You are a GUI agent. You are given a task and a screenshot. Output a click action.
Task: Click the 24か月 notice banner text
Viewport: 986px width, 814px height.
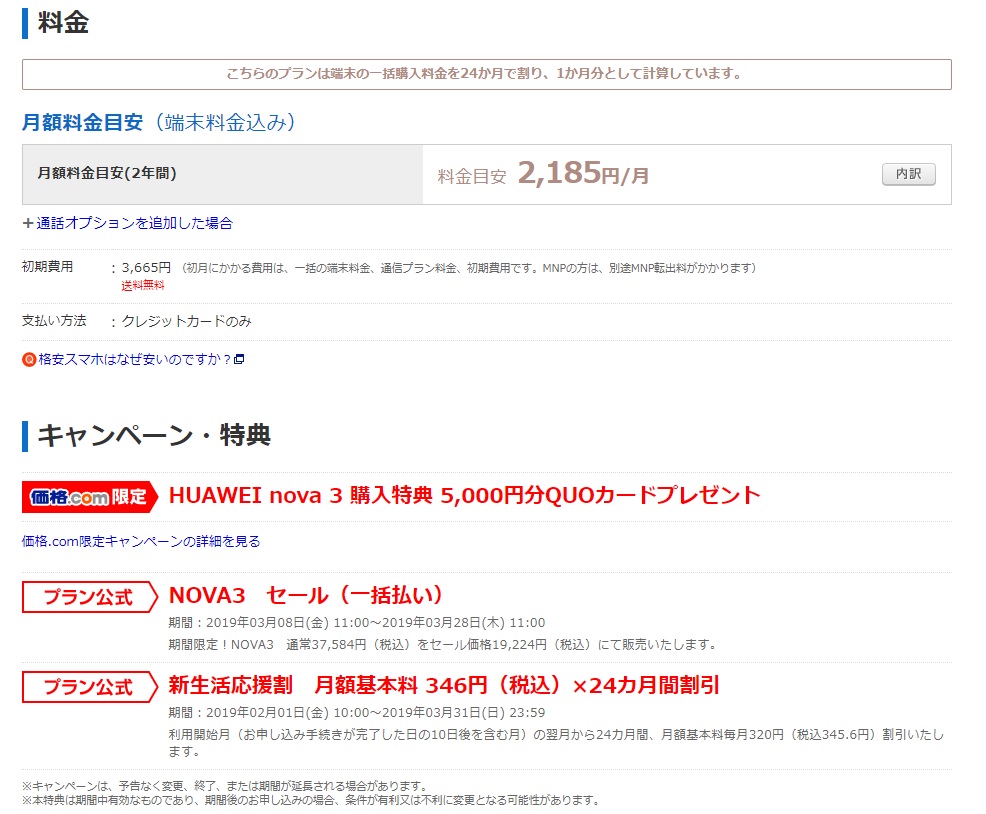pyautogui.click(x=484, y=74)
